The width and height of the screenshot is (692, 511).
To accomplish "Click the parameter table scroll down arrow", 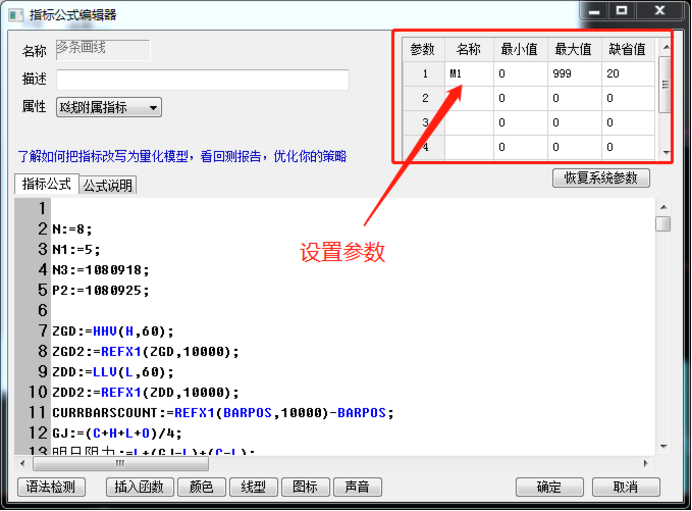I will coord(665,152).
